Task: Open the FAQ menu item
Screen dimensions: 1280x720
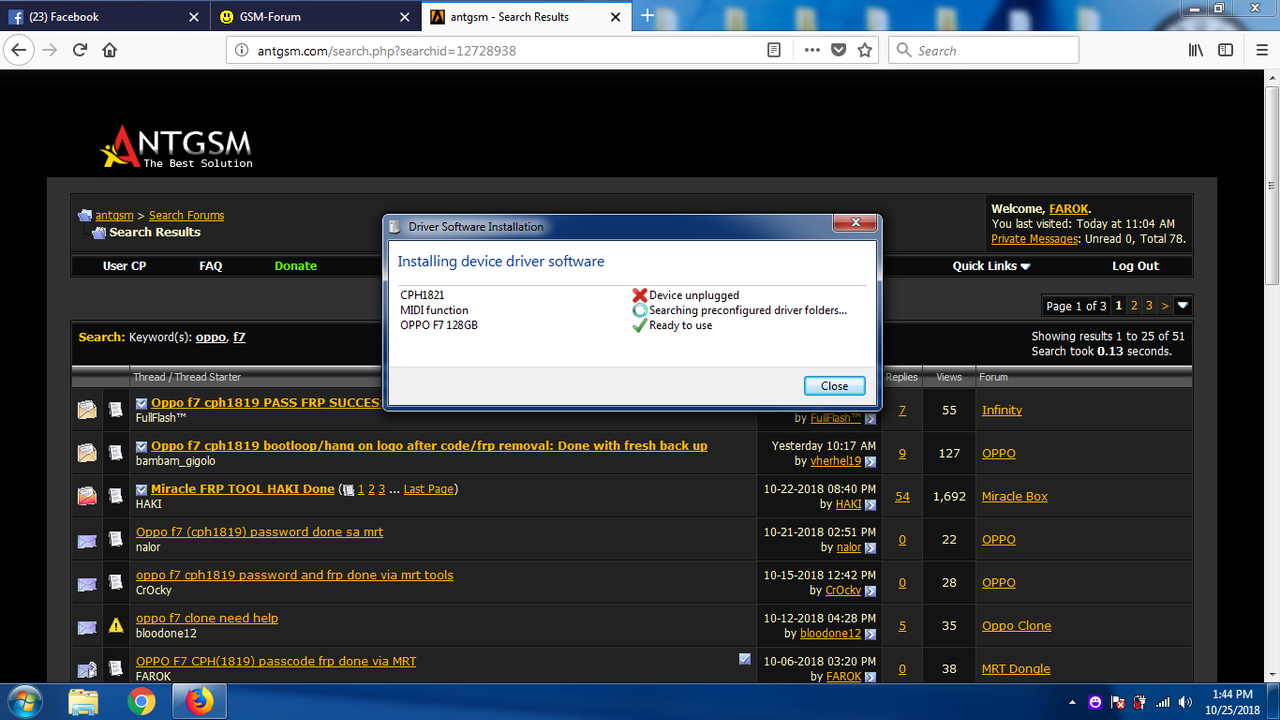Action: (x=211, y=266)
